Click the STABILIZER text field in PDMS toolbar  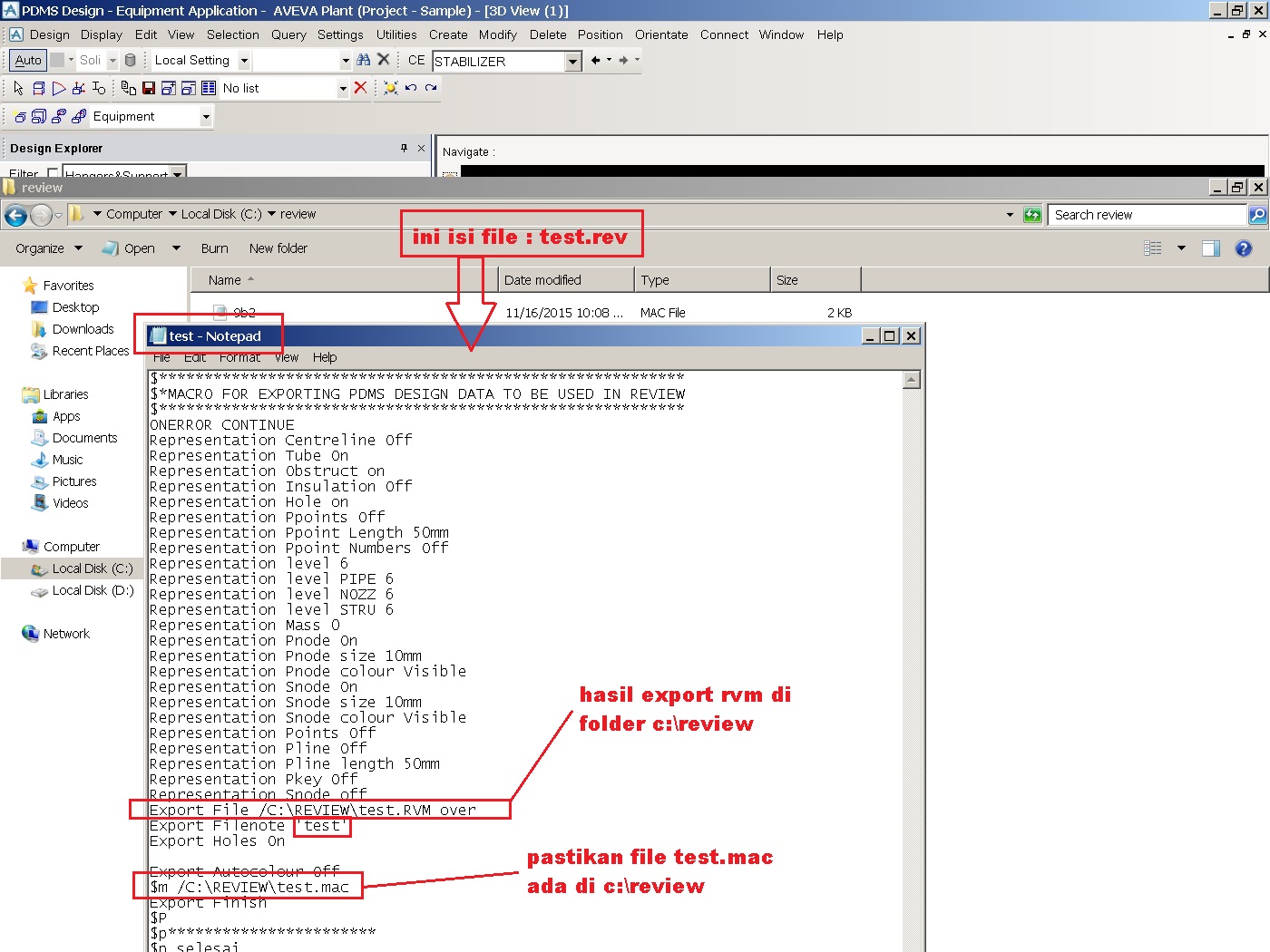point(498,62)
